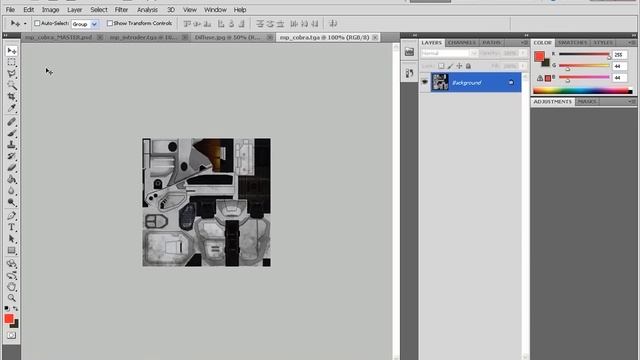Open the Filter menu
This screenshot has height=360, width=640.
(x=121, y=9)
